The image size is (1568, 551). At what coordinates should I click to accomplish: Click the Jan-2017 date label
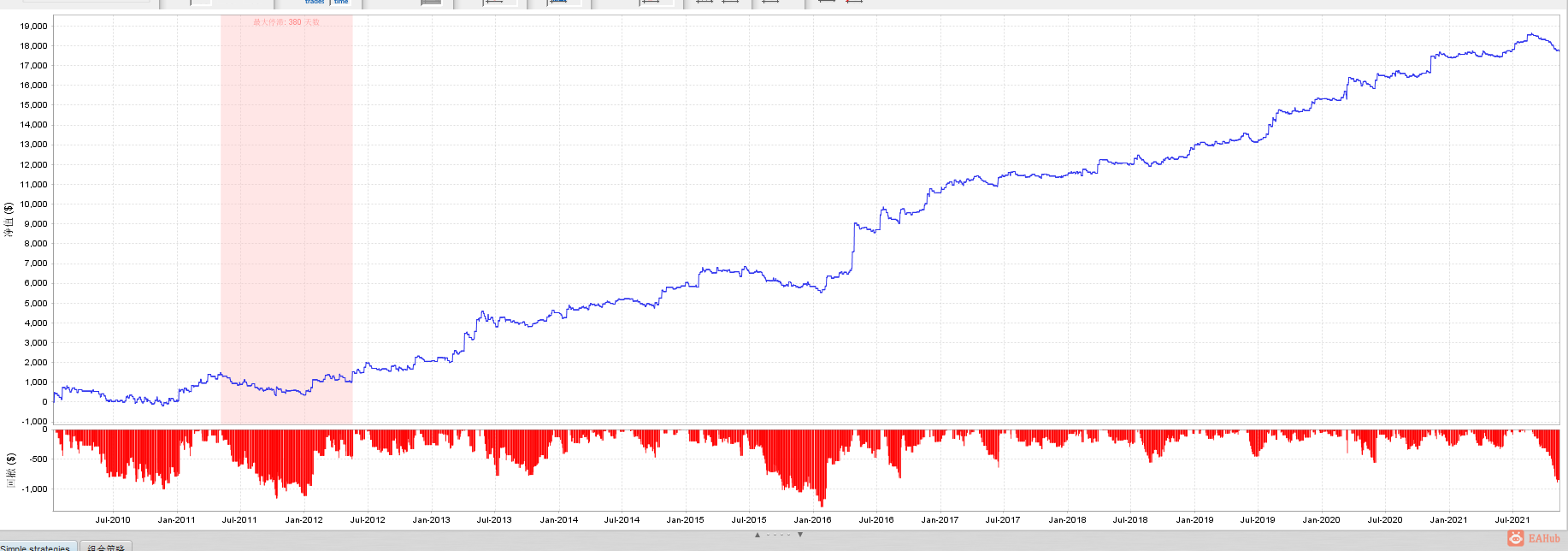coord(940,520)
